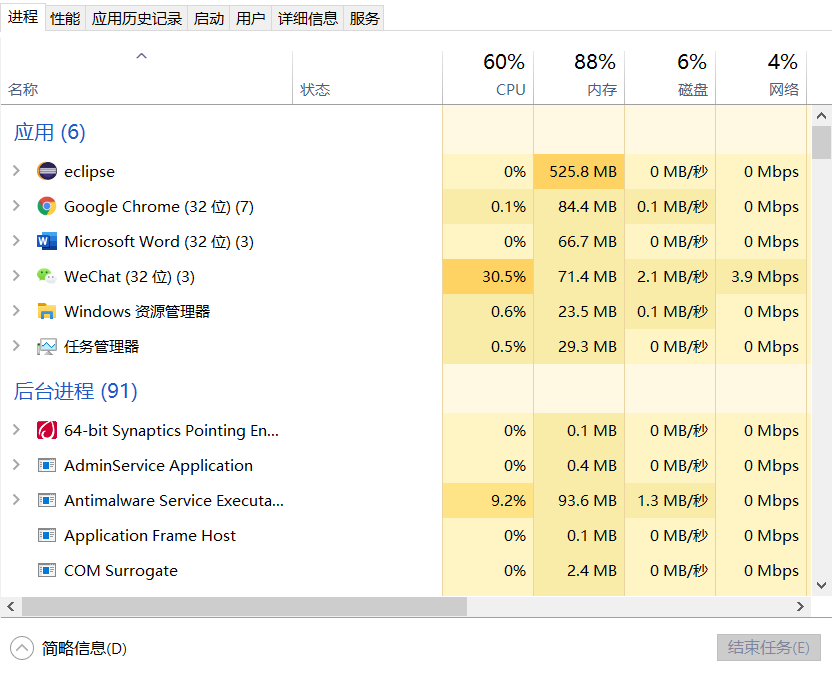832x678 pixels.
Task: Expand Antimalware Service Executable row
Action: click(16, 500)
